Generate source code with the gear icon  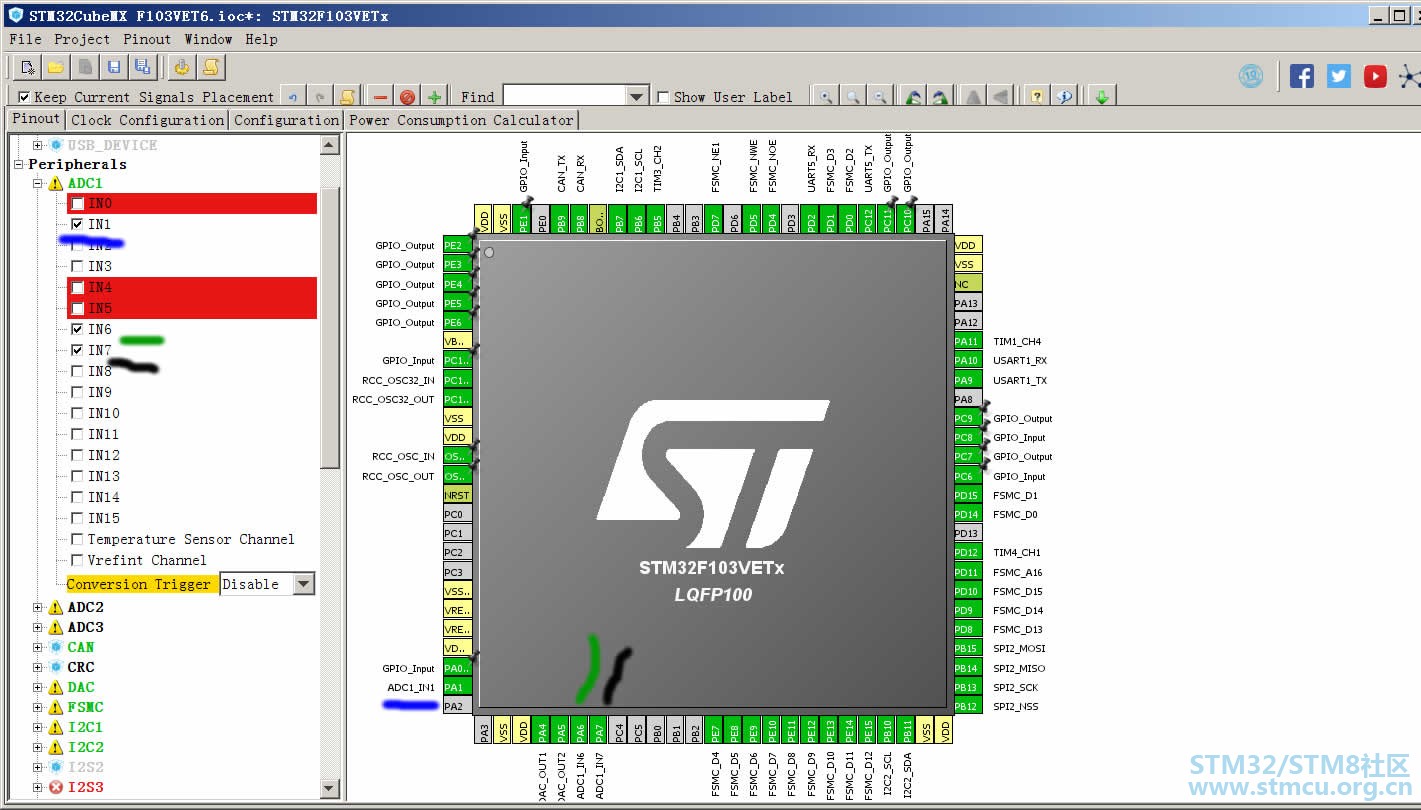pyautogui.click(x=182, y=67)
